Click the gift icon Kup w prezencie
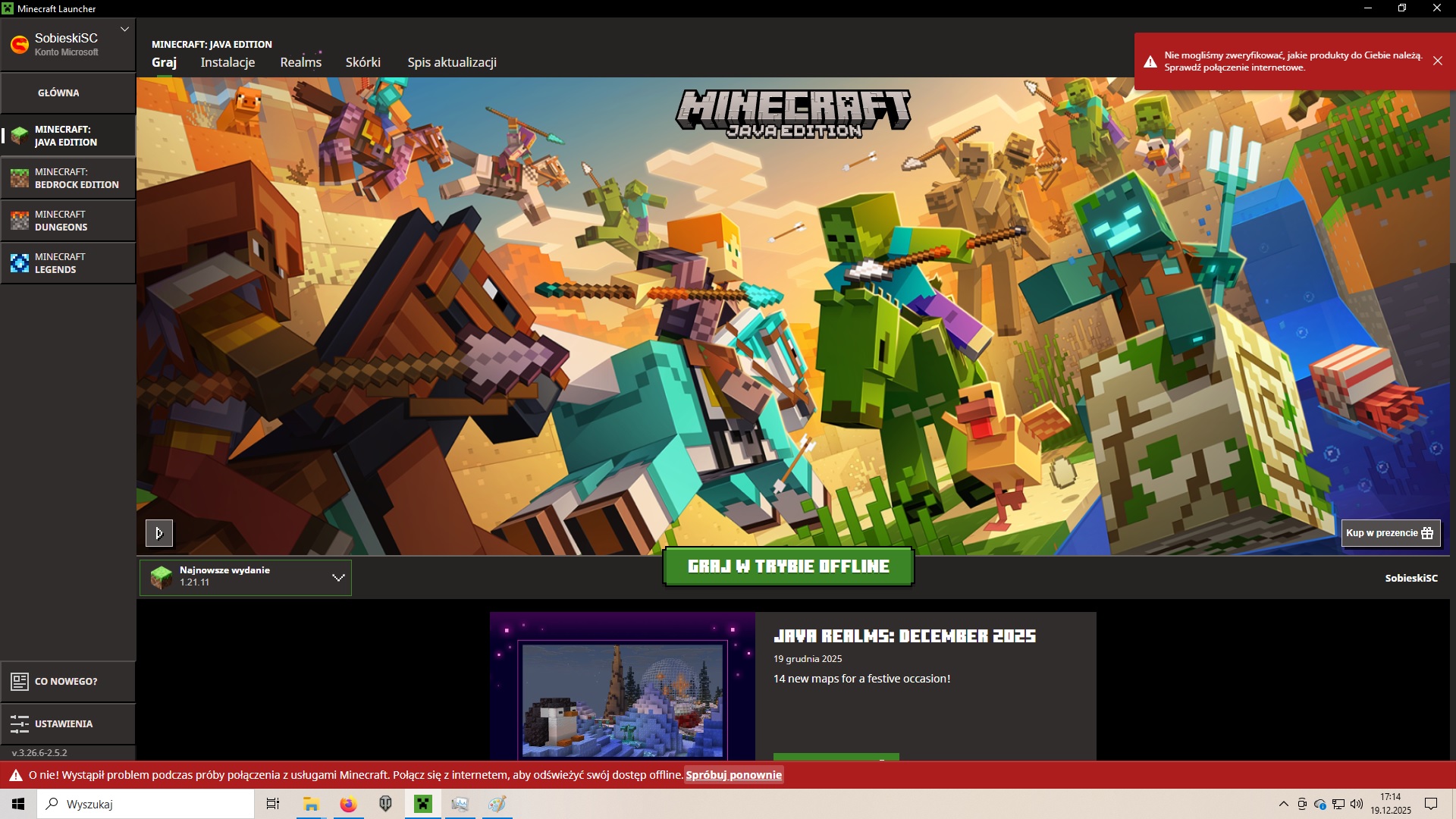Image resolution: width=1456 pixels, height=819 pixels. point(1426,533)
